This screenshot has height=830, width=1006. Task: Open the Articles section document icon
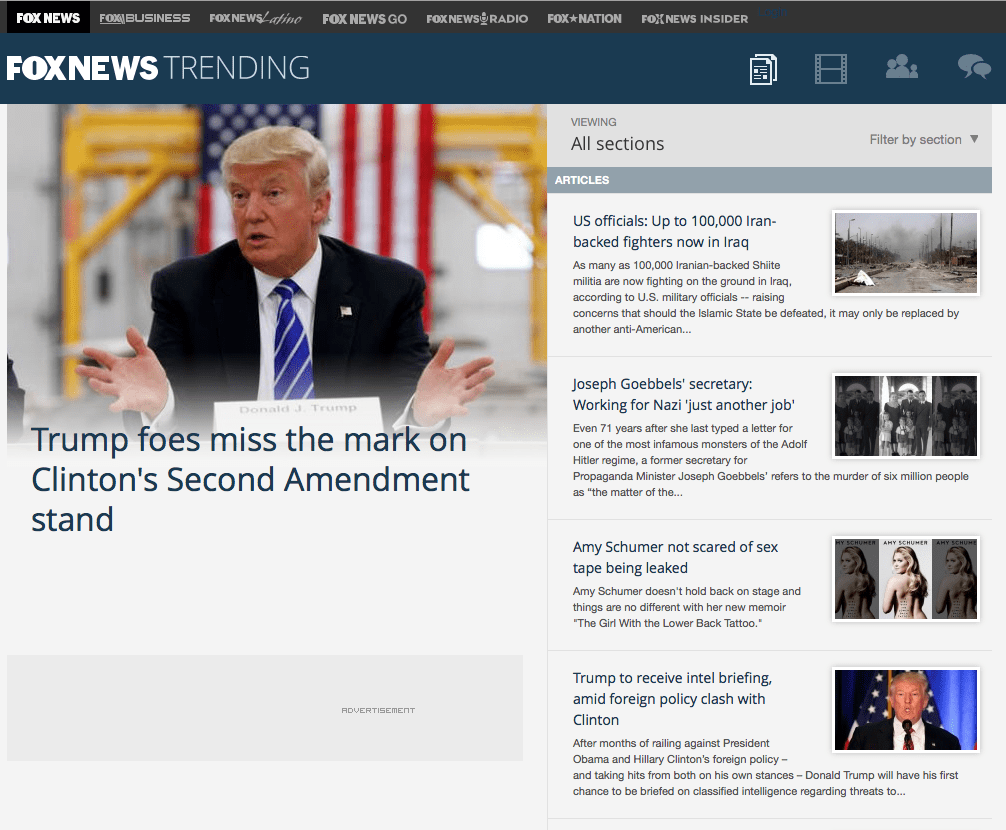point(763,69)
